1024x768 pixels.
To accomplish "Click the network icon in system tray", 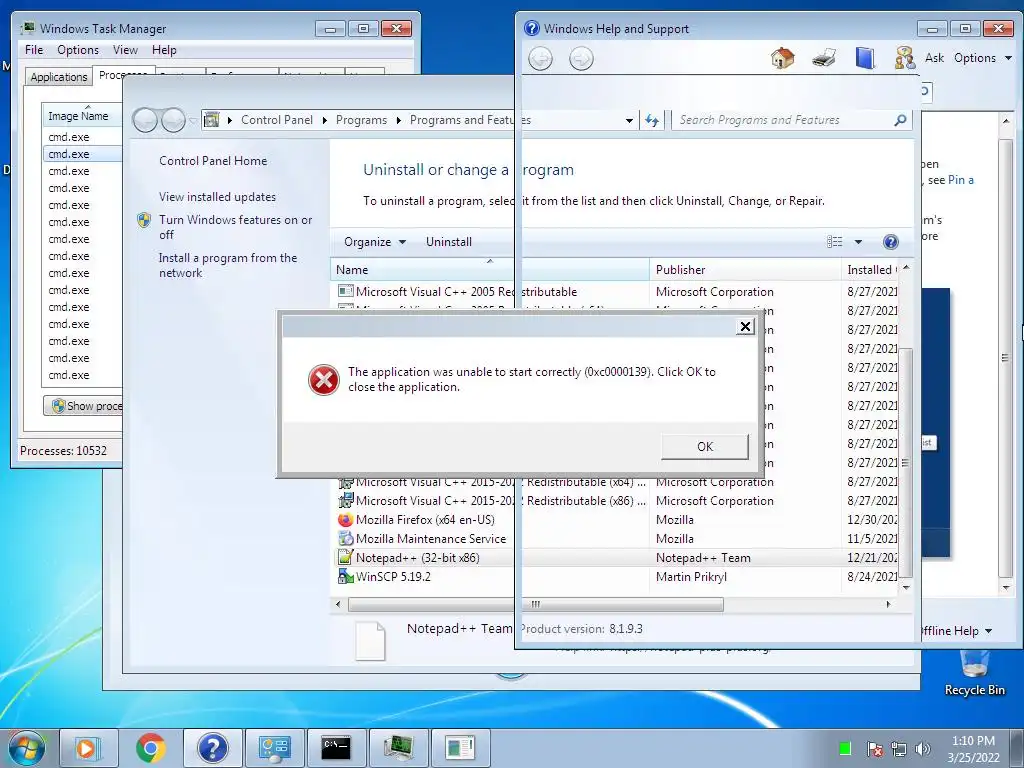I will point(899,748).
